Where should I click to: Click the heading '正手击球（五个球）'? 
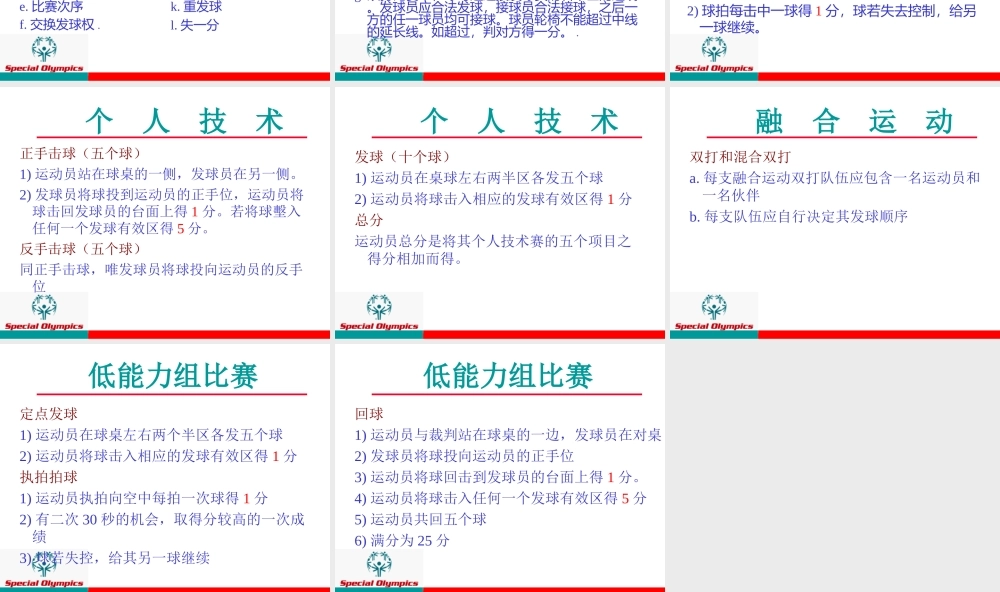click(x=80, y=153)
